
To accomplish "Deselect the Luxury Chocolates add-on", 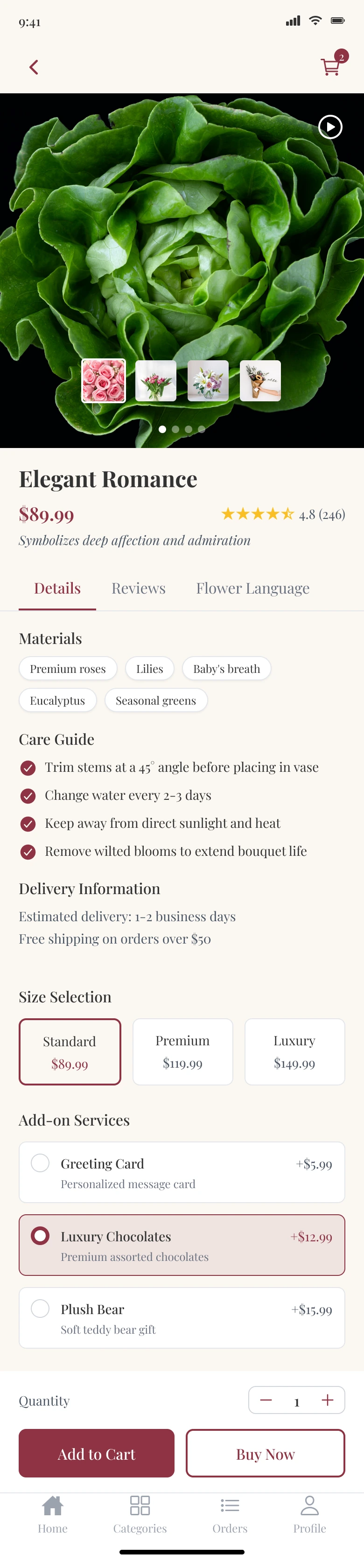I will click(x=40, y=1236).
